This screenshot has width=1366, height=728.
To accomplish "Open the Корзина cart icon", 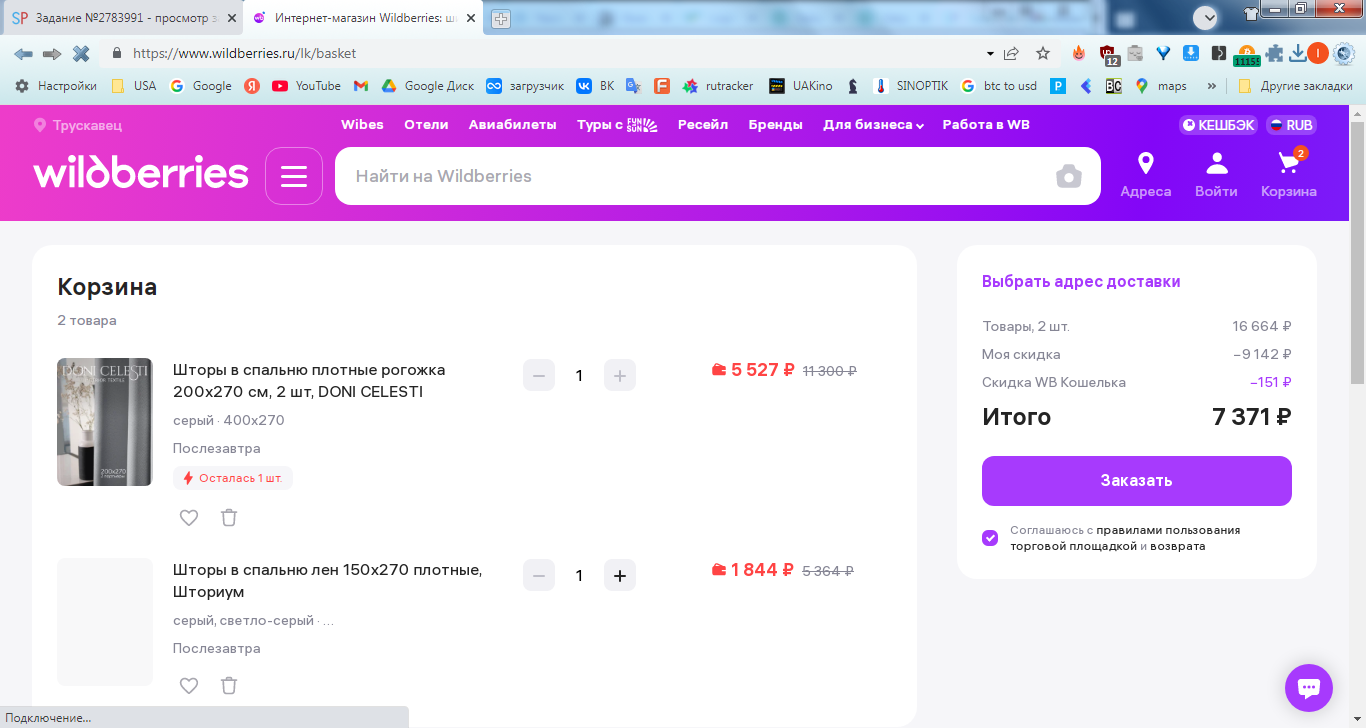I will pos(1289,175).
